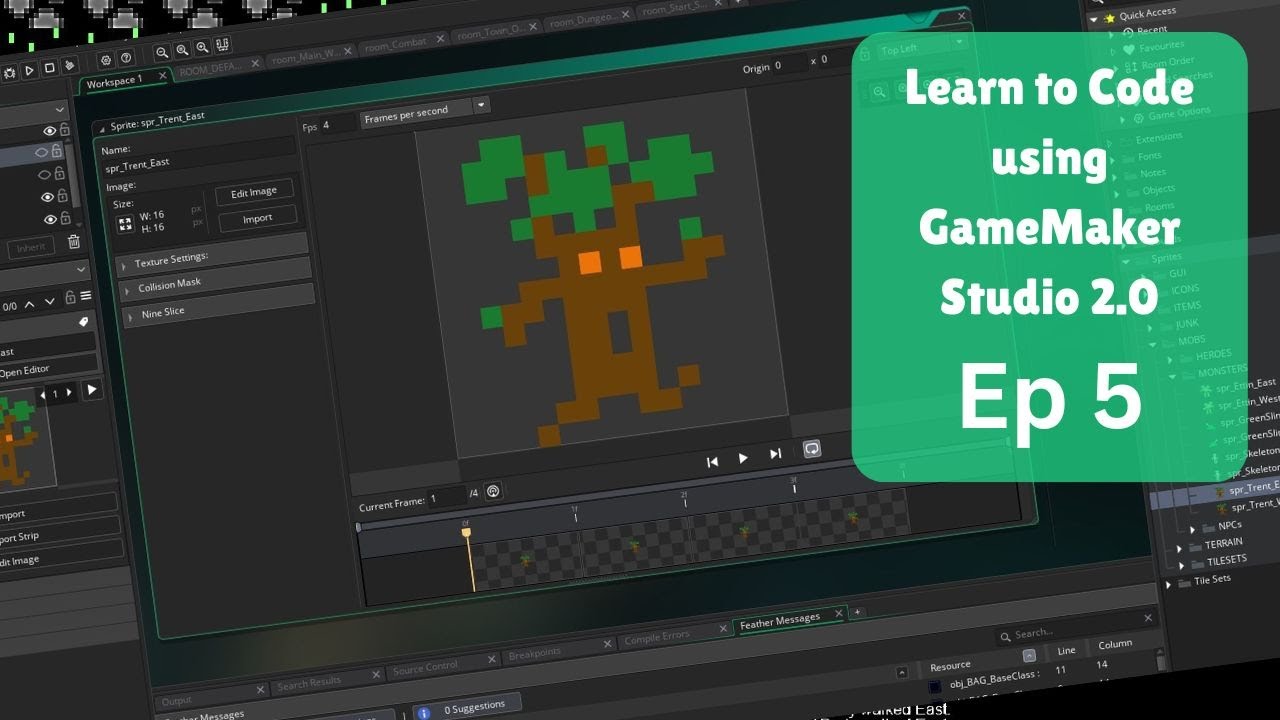
Task: Click the Edit Image button in sprite panel
Action: [256, 193]
